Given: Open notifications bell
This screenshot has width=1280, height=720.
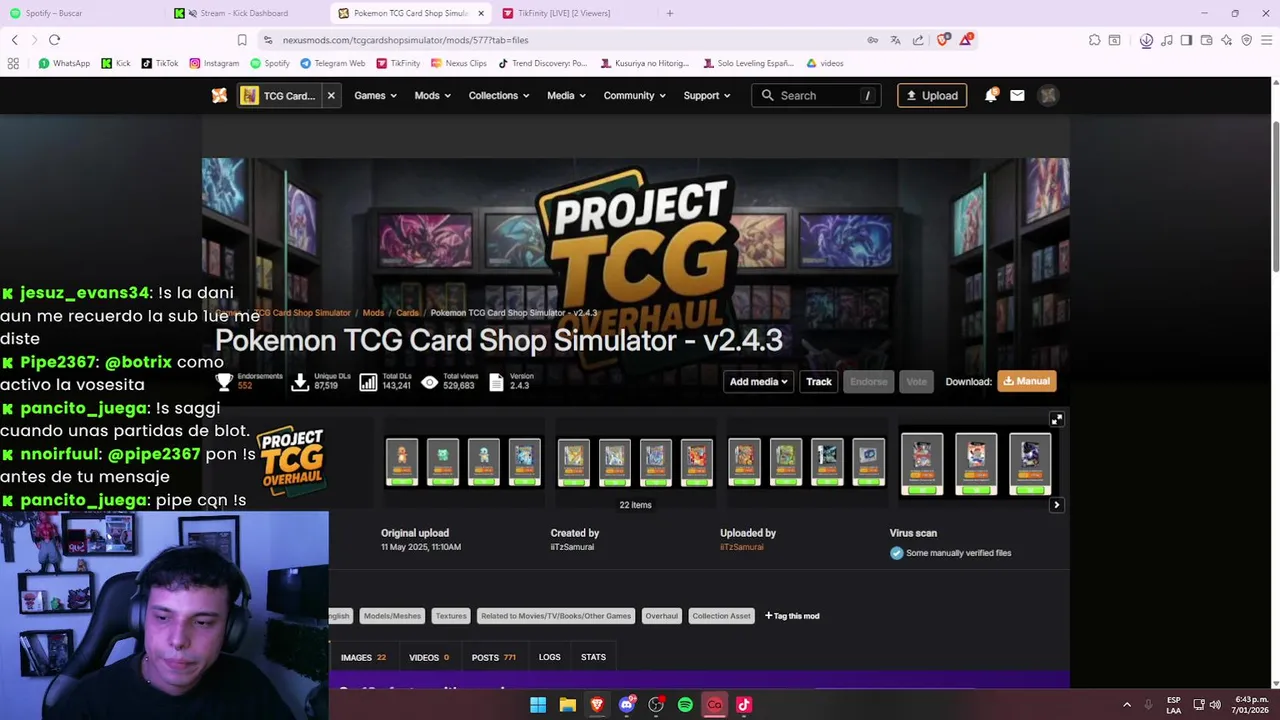Looking at the screenshot, I should tap(990, 95).
